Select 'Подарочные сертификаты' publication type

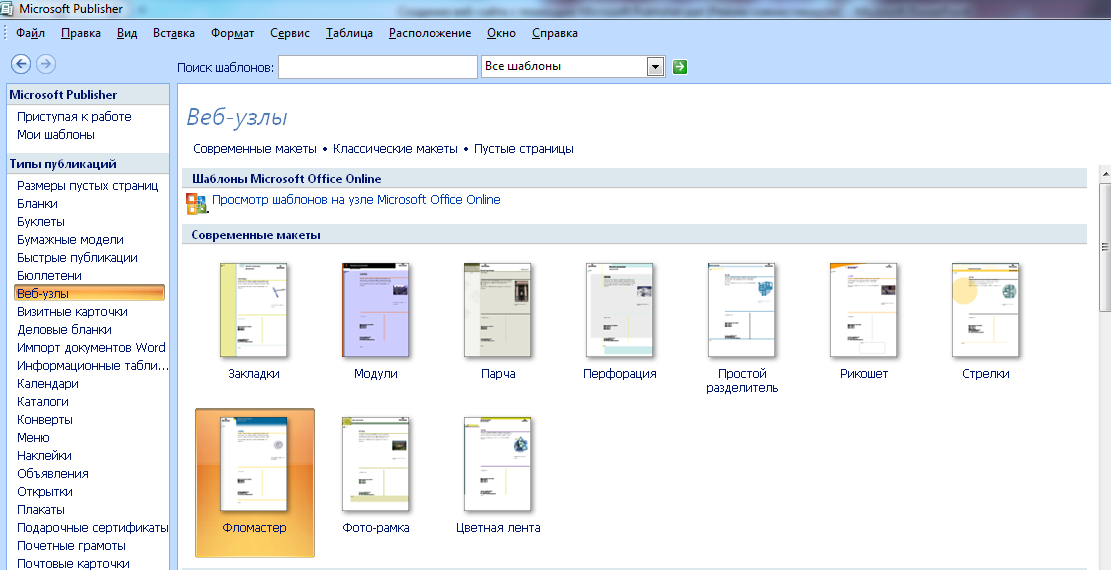point(93,528)
